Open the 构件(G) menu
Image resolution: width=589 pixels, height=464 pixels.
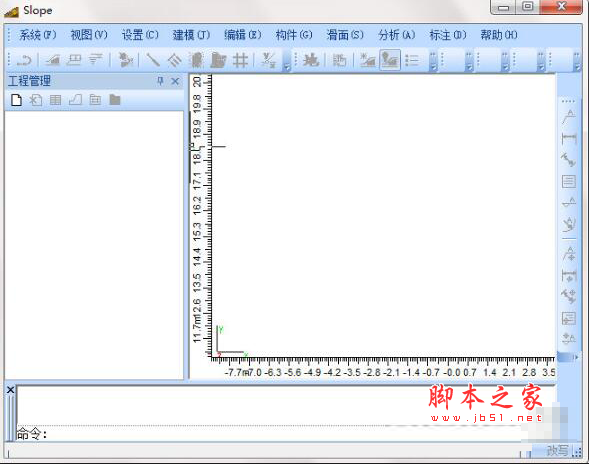(x=294, y=35)
